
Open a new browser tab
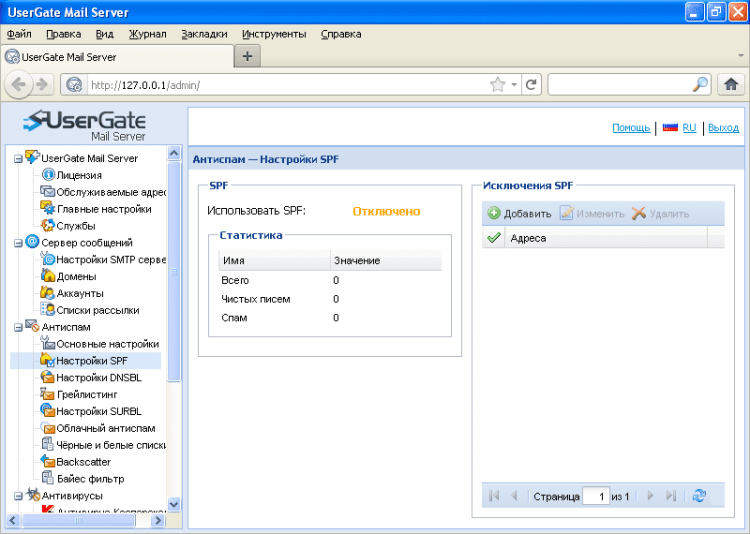coord(247,56)
